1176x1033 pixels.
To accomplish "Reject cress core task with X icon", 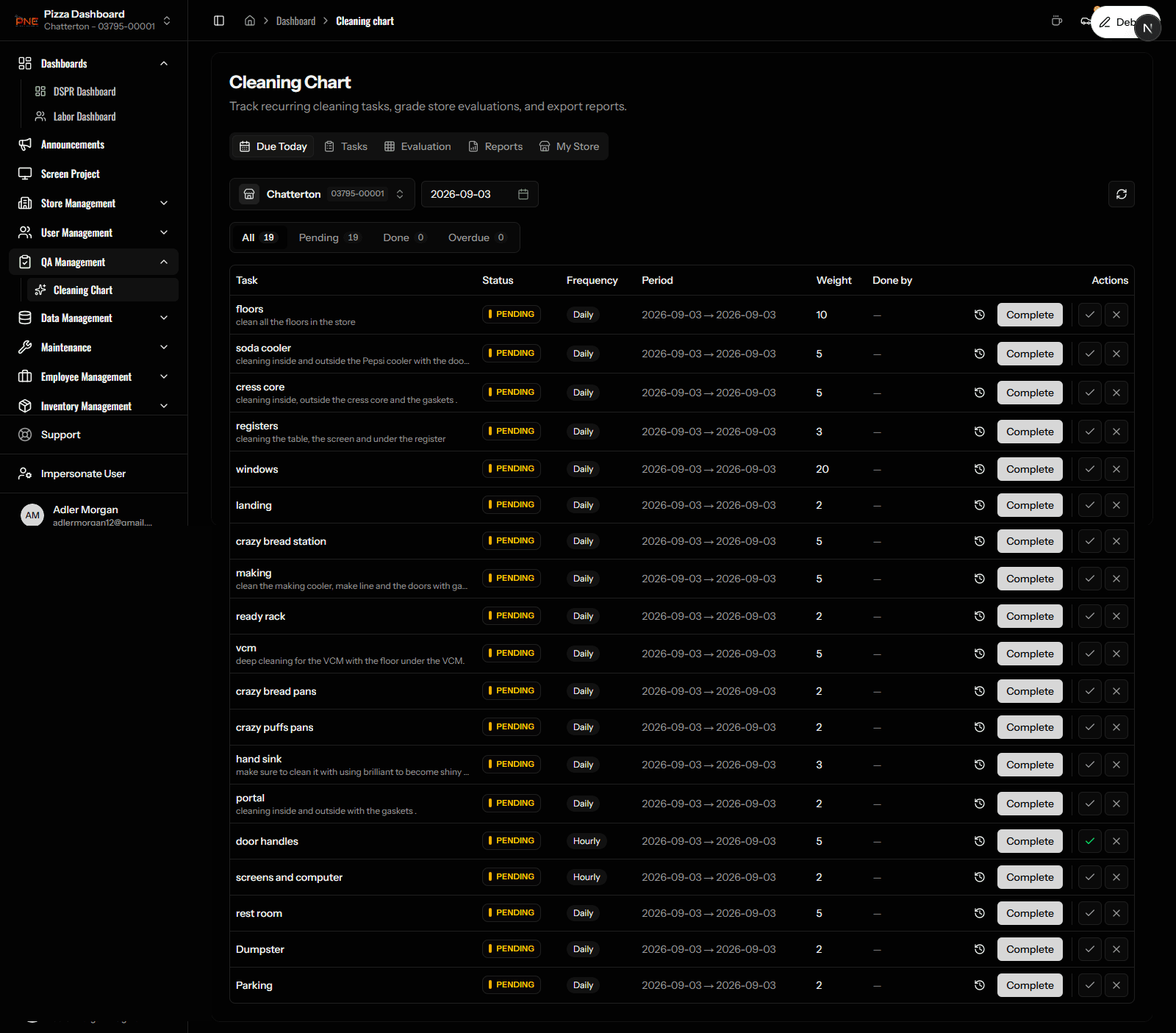I will [1116, 393].
